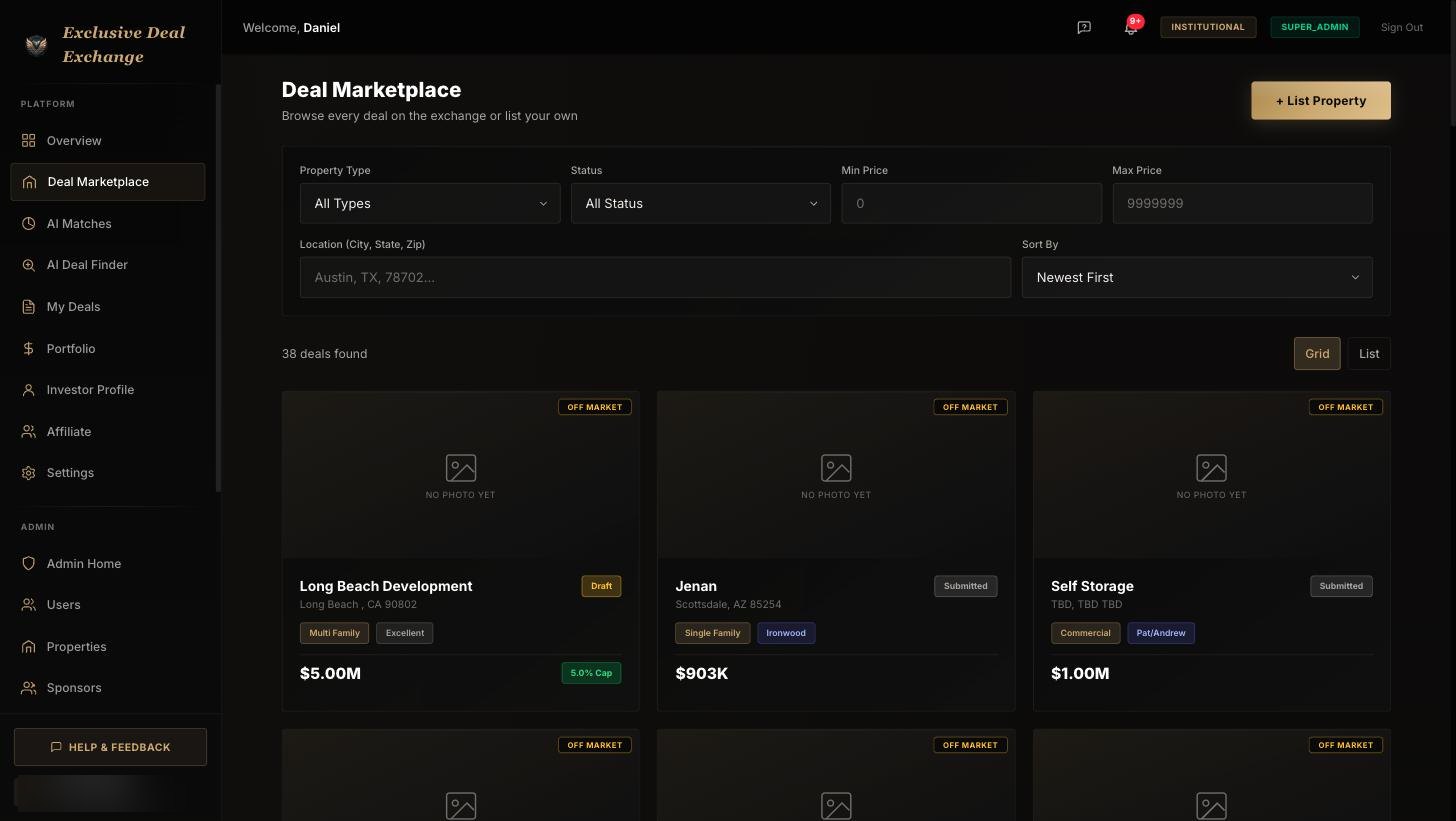The image size is (1456, 821).
Task: Open the Overview grid icon
Action: coord(28,140)
